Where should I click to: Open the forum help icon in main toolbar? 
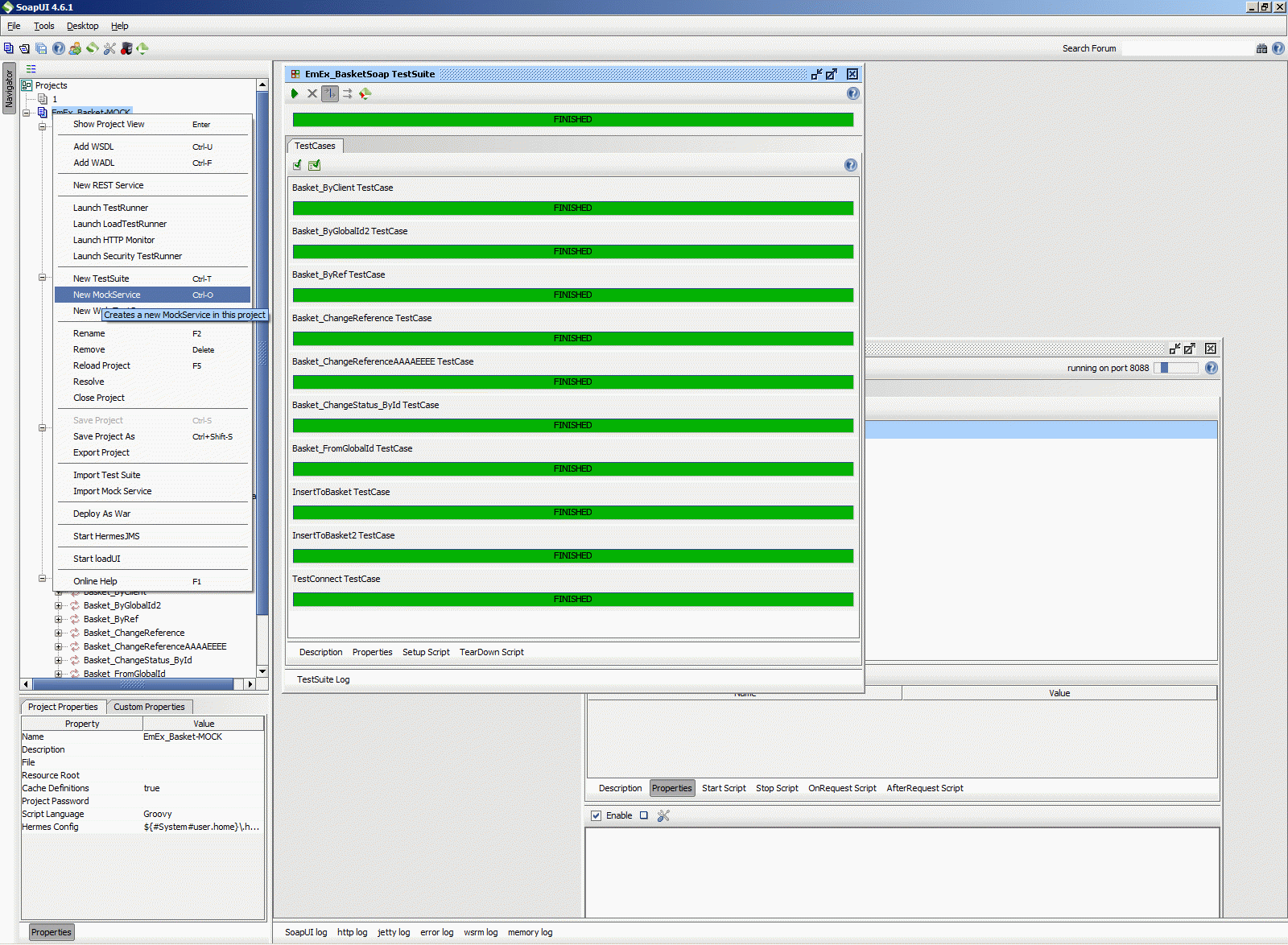59,48
